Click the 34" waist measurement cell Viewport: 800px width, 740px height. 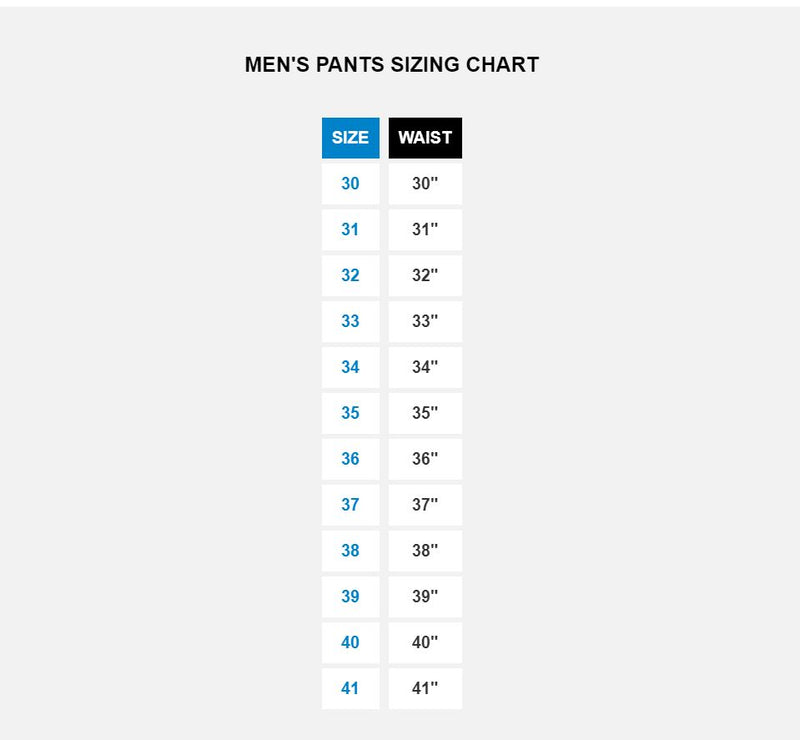pyautogui.click(x=425, y=367)
